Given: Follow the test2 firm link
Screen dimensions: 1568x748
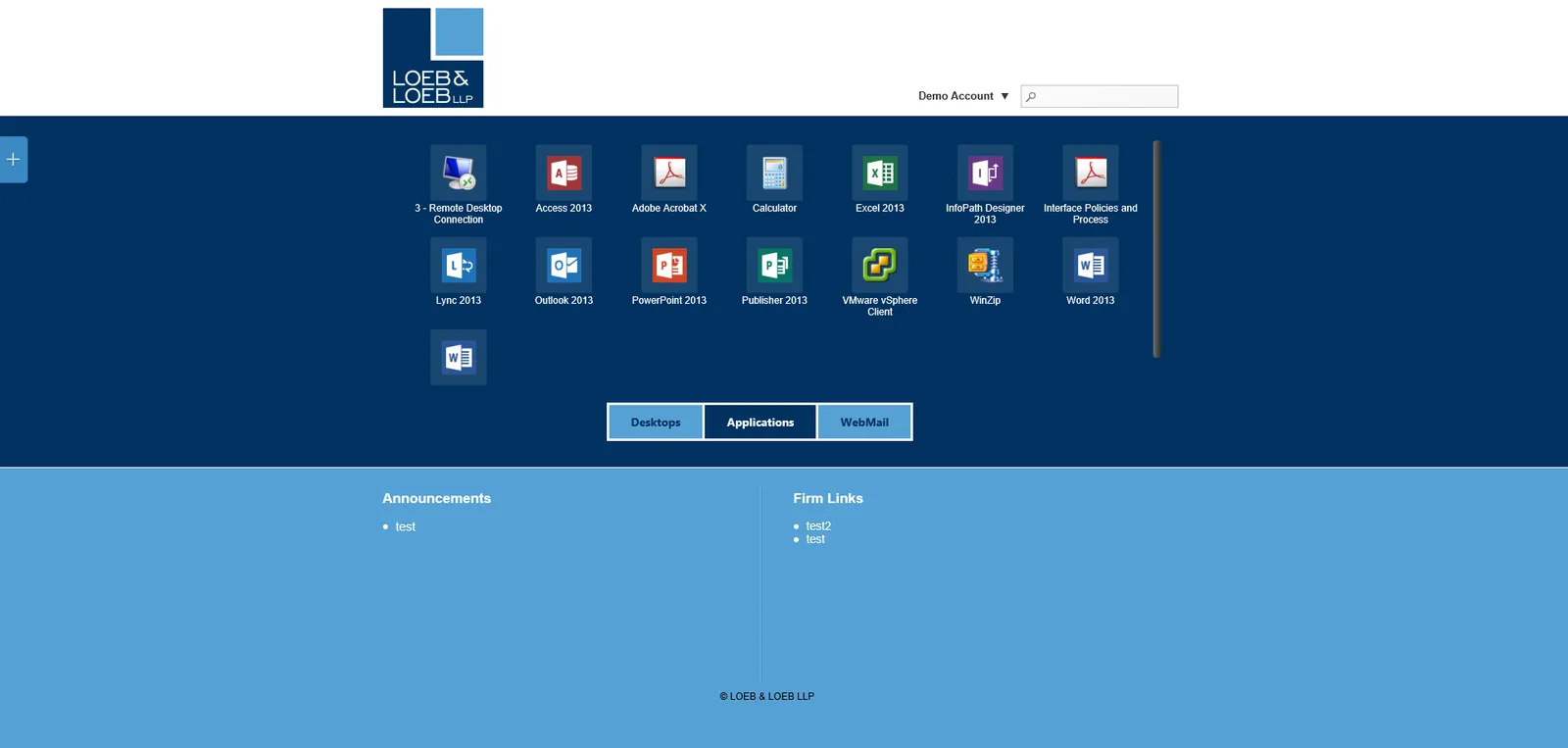Looking at the screenshot, I should point(818,526).
